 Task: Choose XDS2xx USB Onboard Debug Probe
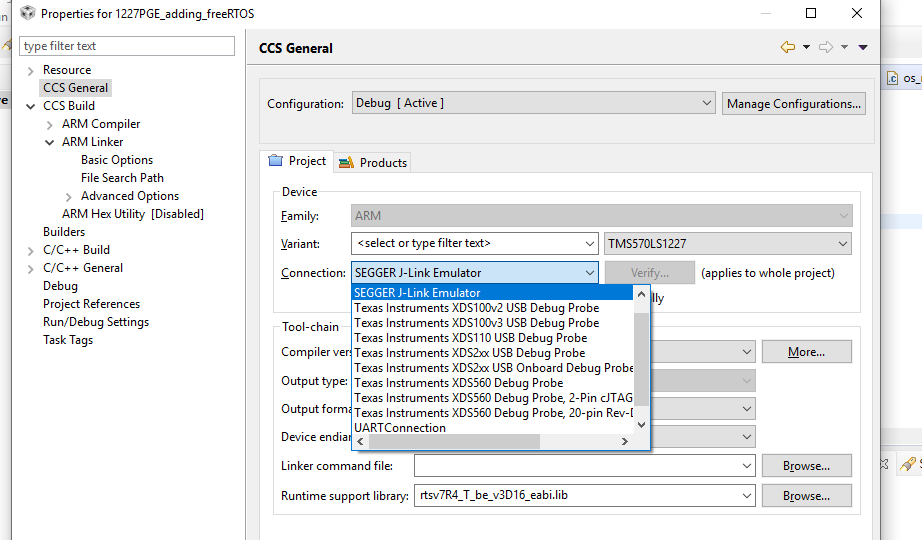[493, 368]
